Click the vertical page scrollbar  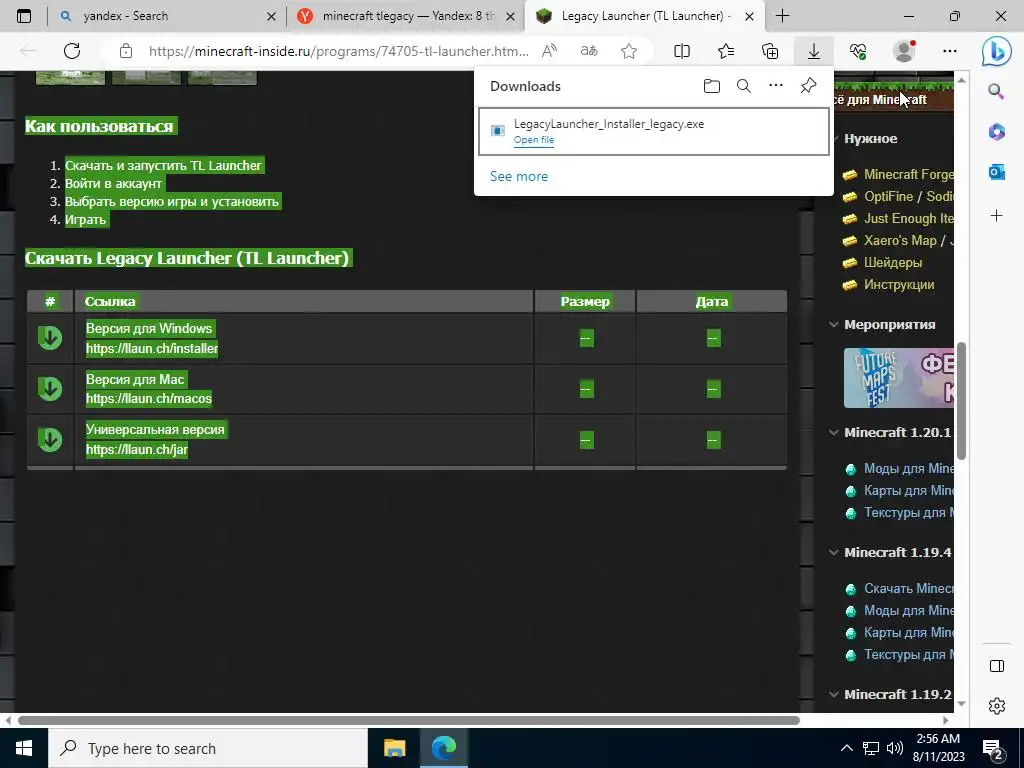click(961, 401)
